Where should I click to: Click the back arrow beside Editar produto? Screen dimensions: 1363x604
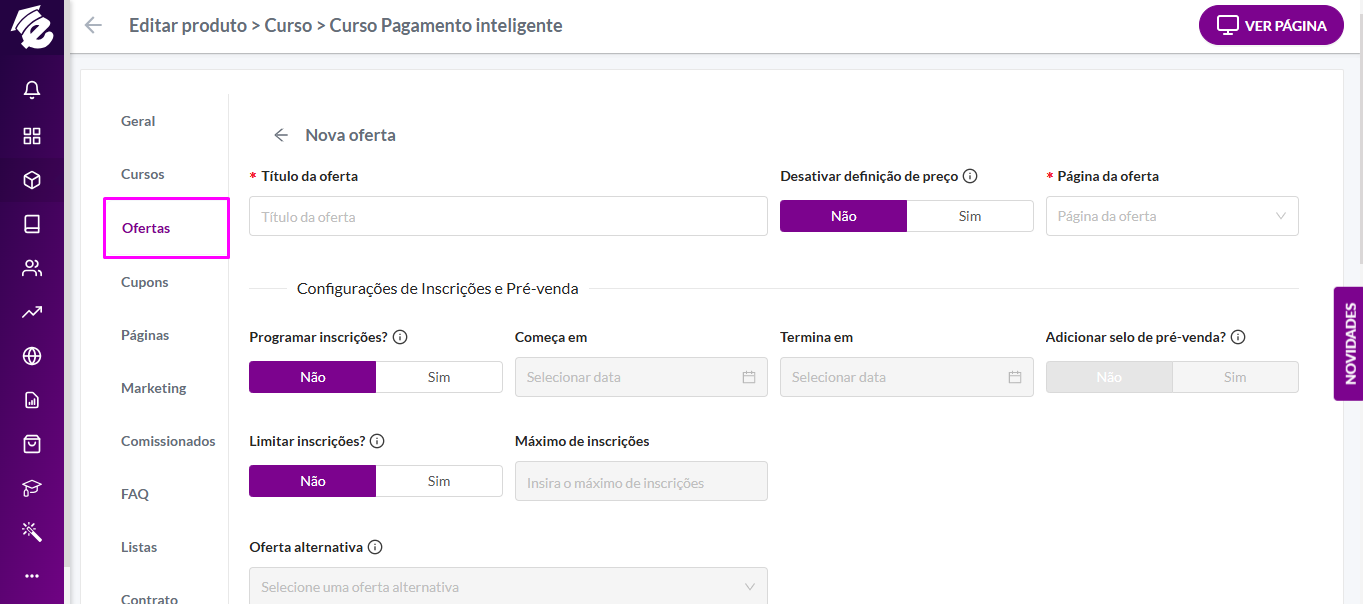click(93, 25)
